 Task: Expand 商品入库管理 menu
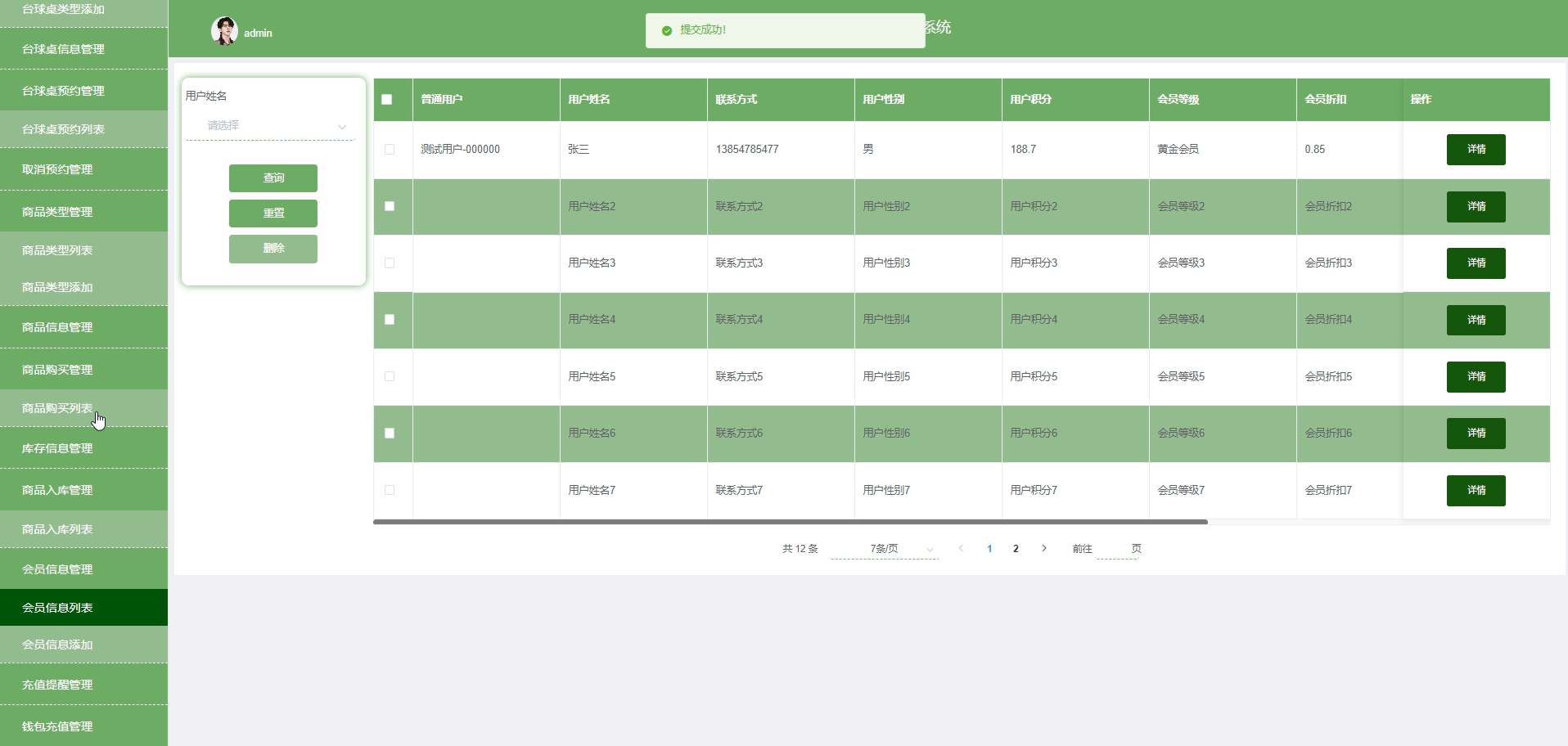tap(83, 490)
